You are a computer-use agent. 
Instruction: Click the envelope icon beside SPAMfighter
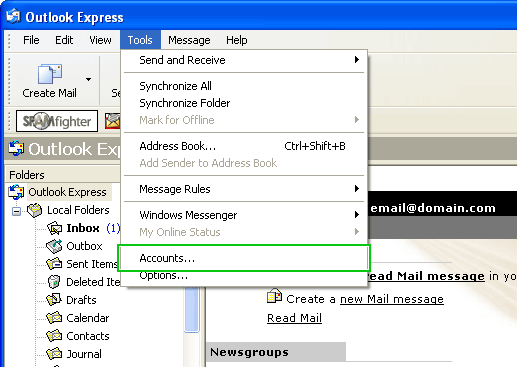(113, 121)
